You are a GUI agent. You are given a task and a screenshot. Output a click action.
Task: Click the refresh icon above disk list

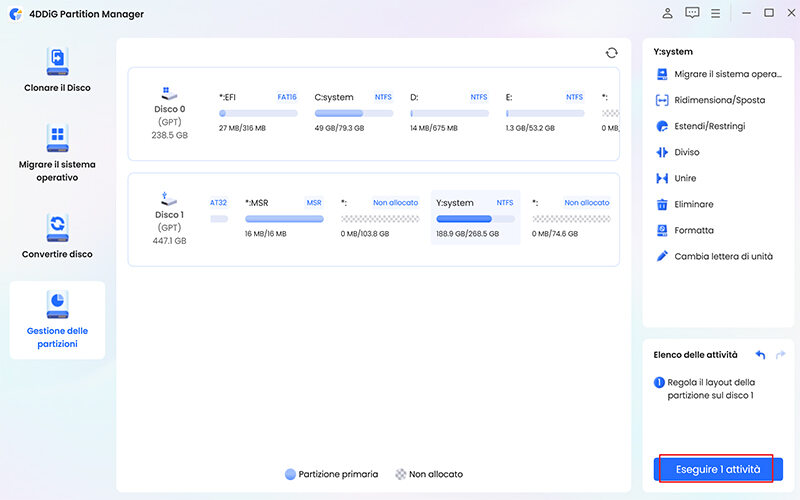[611, 53]
